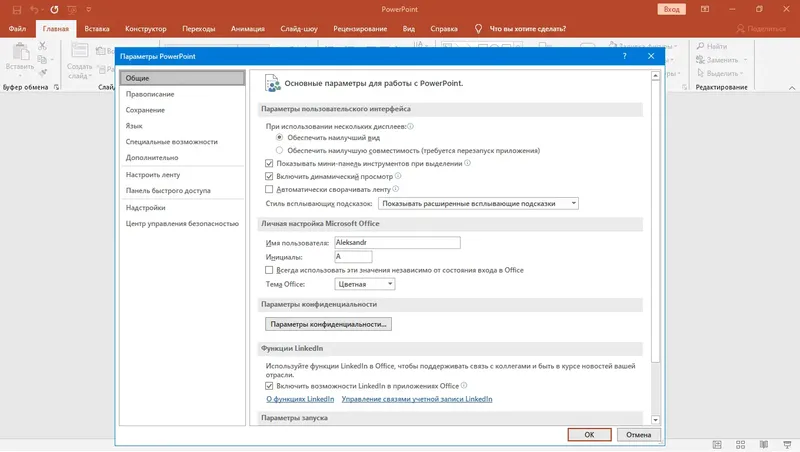The height and width of the screenshot is (452, 800).
Task: Expand the Select (Выделить) dropdown arrow
Action: coord(741,73)
